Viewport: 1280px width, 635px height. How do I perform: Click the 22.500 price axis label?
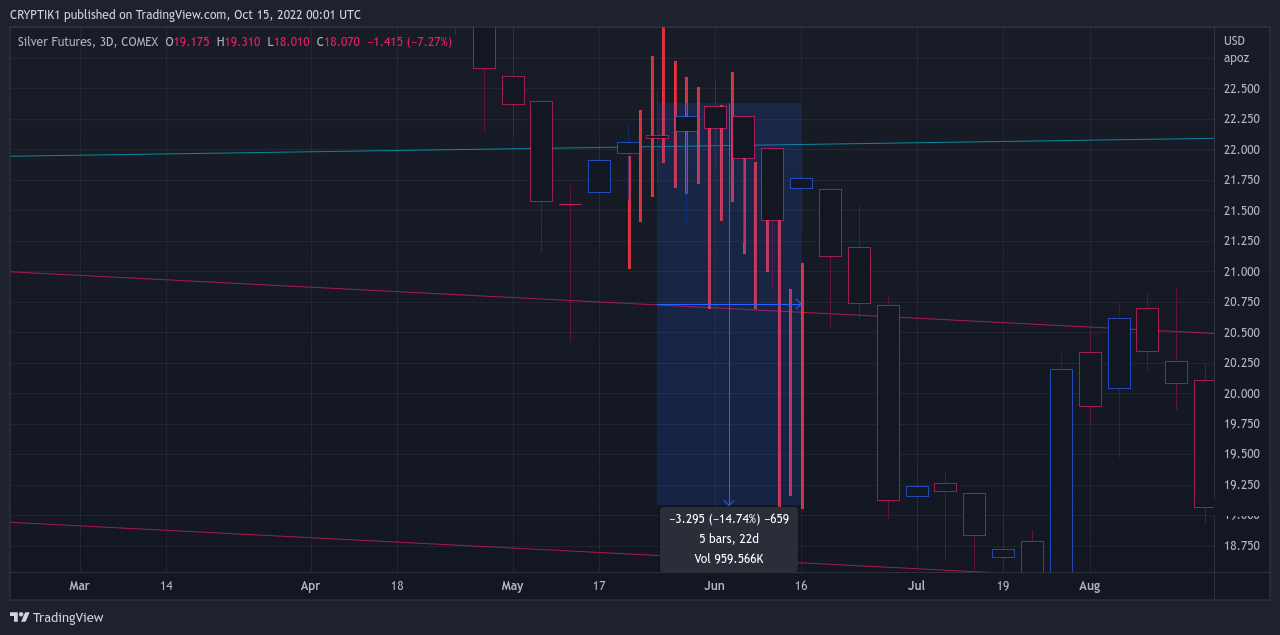(x=1241, y=89)
